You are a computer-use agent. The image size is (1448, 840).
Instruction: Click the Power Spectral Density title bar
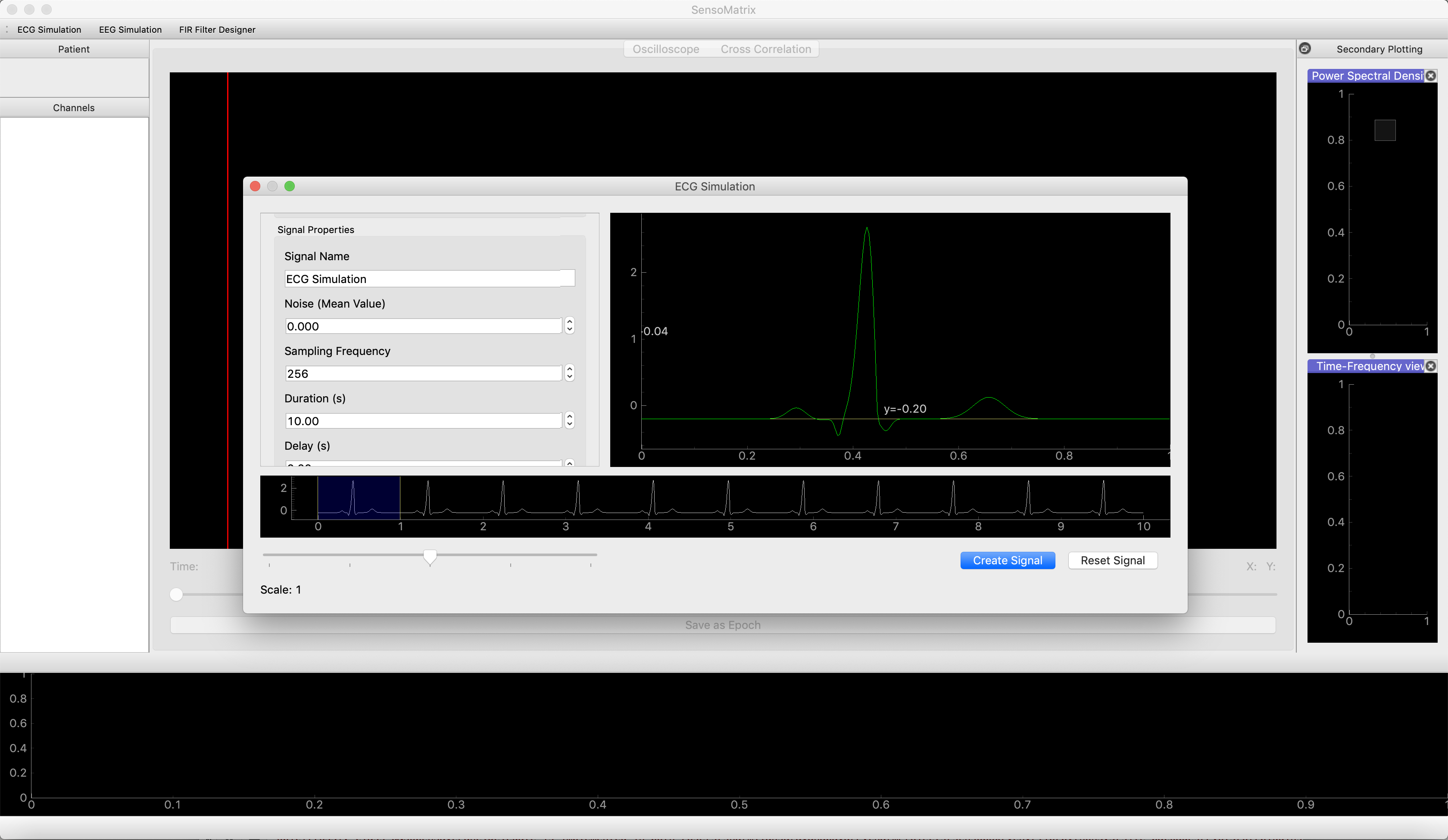[1367, 76]
